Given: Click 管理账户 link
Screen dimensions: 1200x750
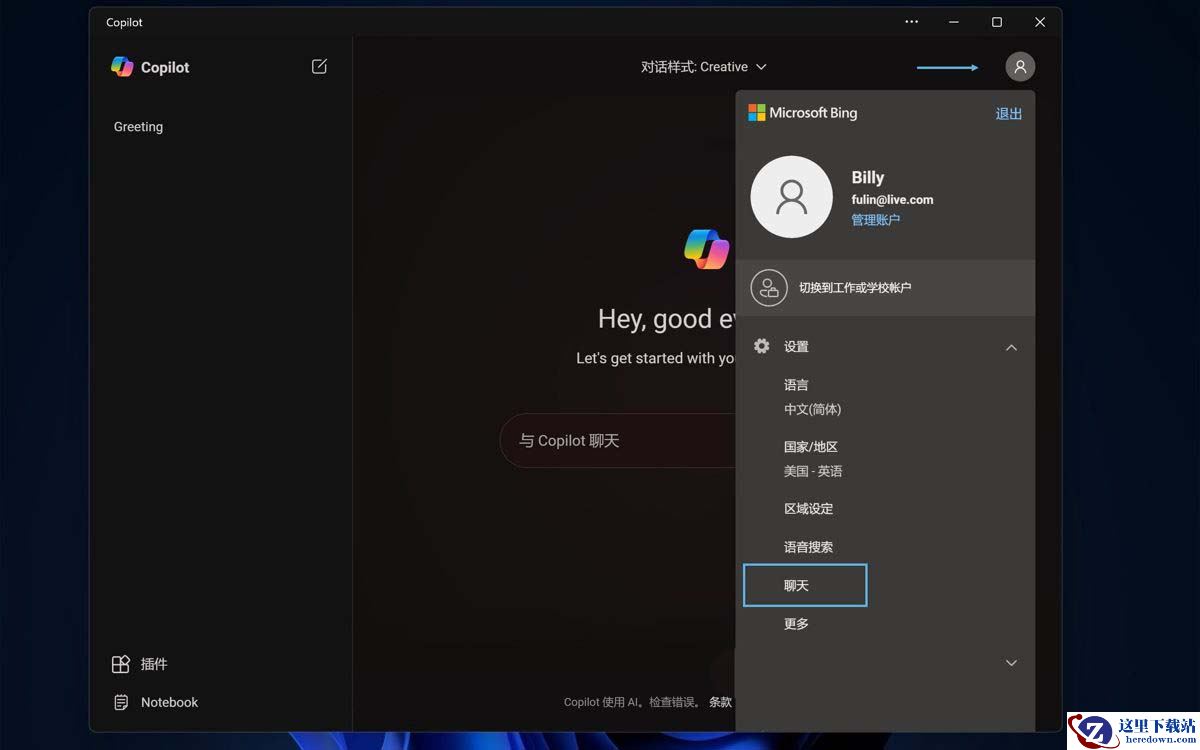Looking at the screenshot, I should point(876,220).
